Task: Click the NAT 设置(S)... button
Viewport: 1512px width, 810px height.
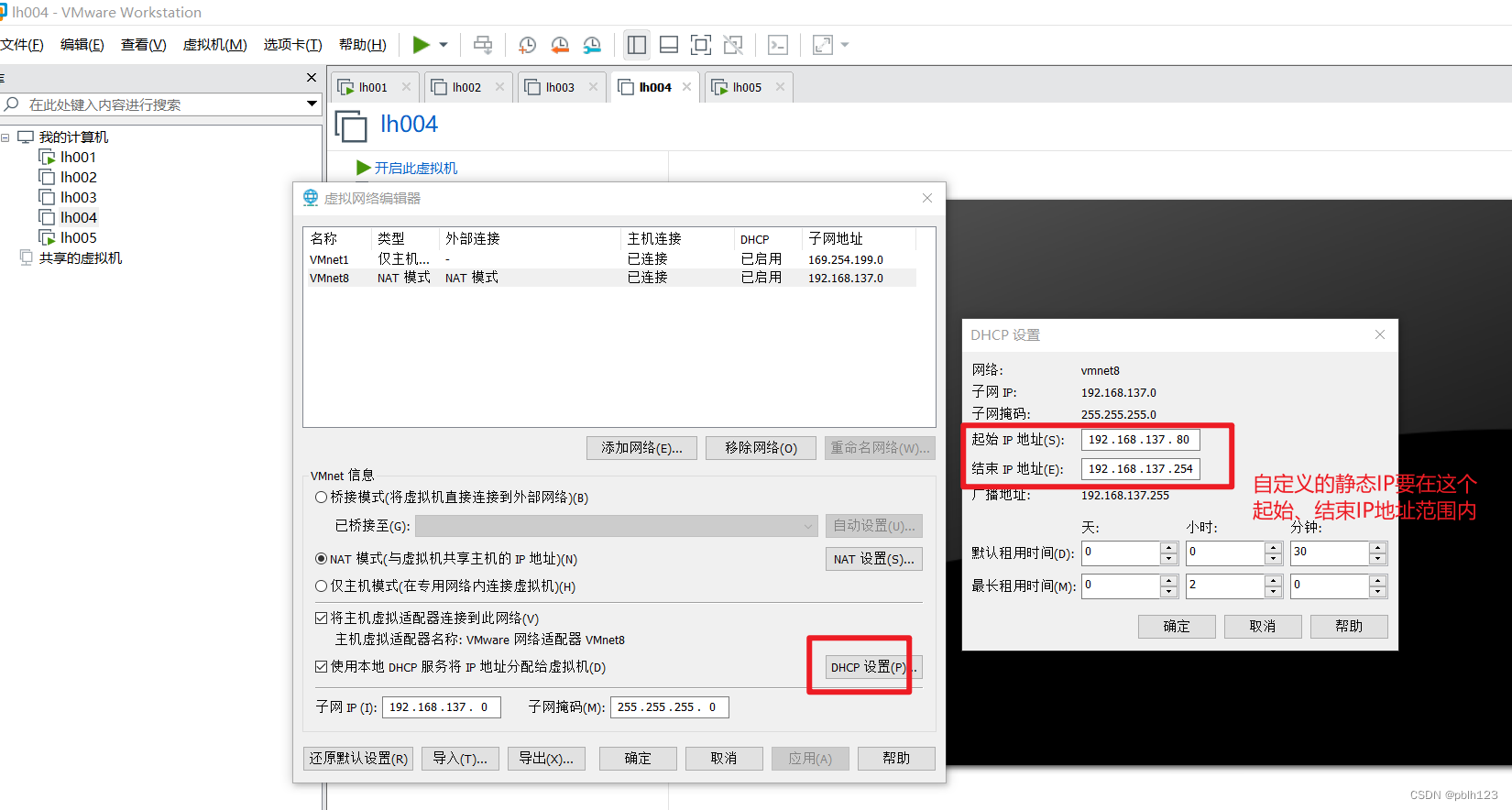Action: pos(874,559)
